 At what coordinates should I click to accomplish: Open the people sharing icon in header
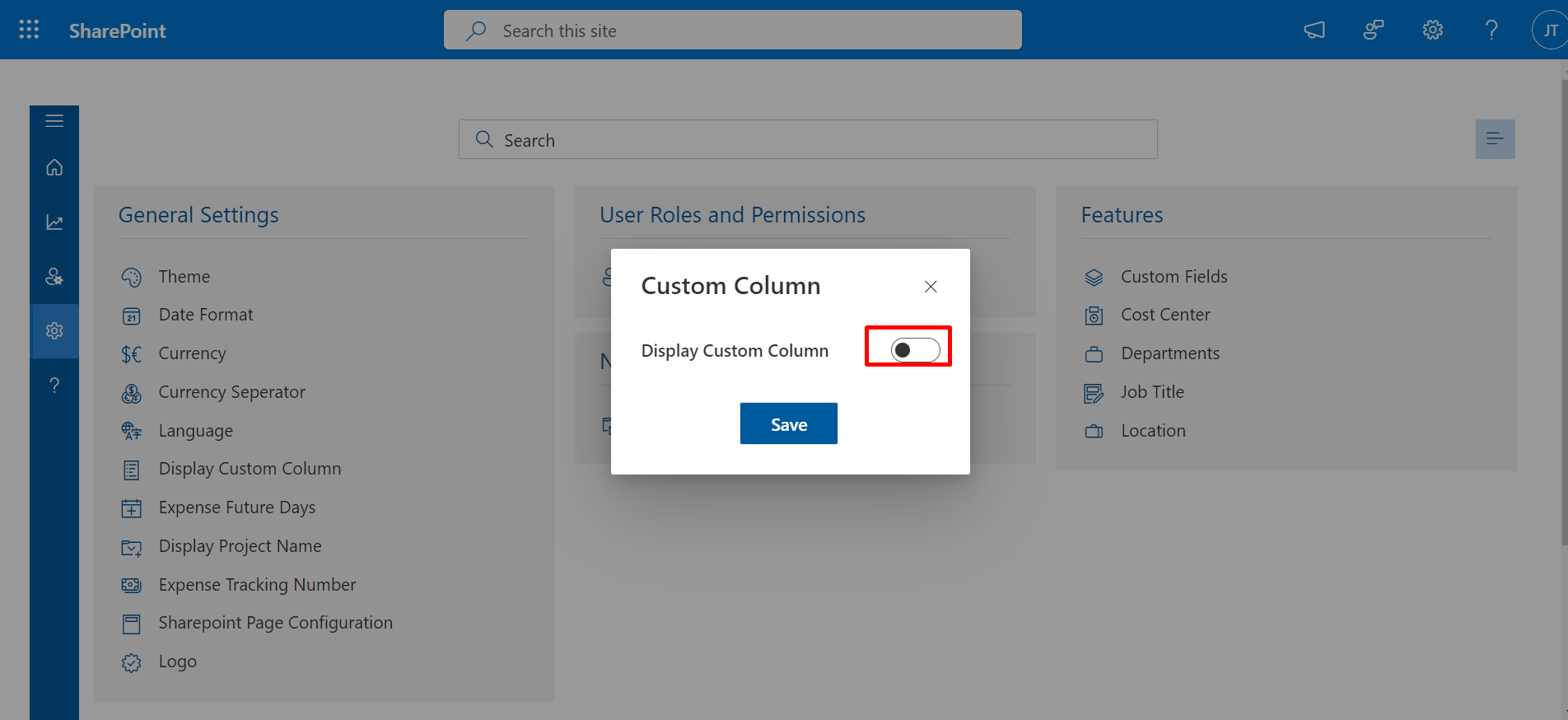click(1374, 30)
